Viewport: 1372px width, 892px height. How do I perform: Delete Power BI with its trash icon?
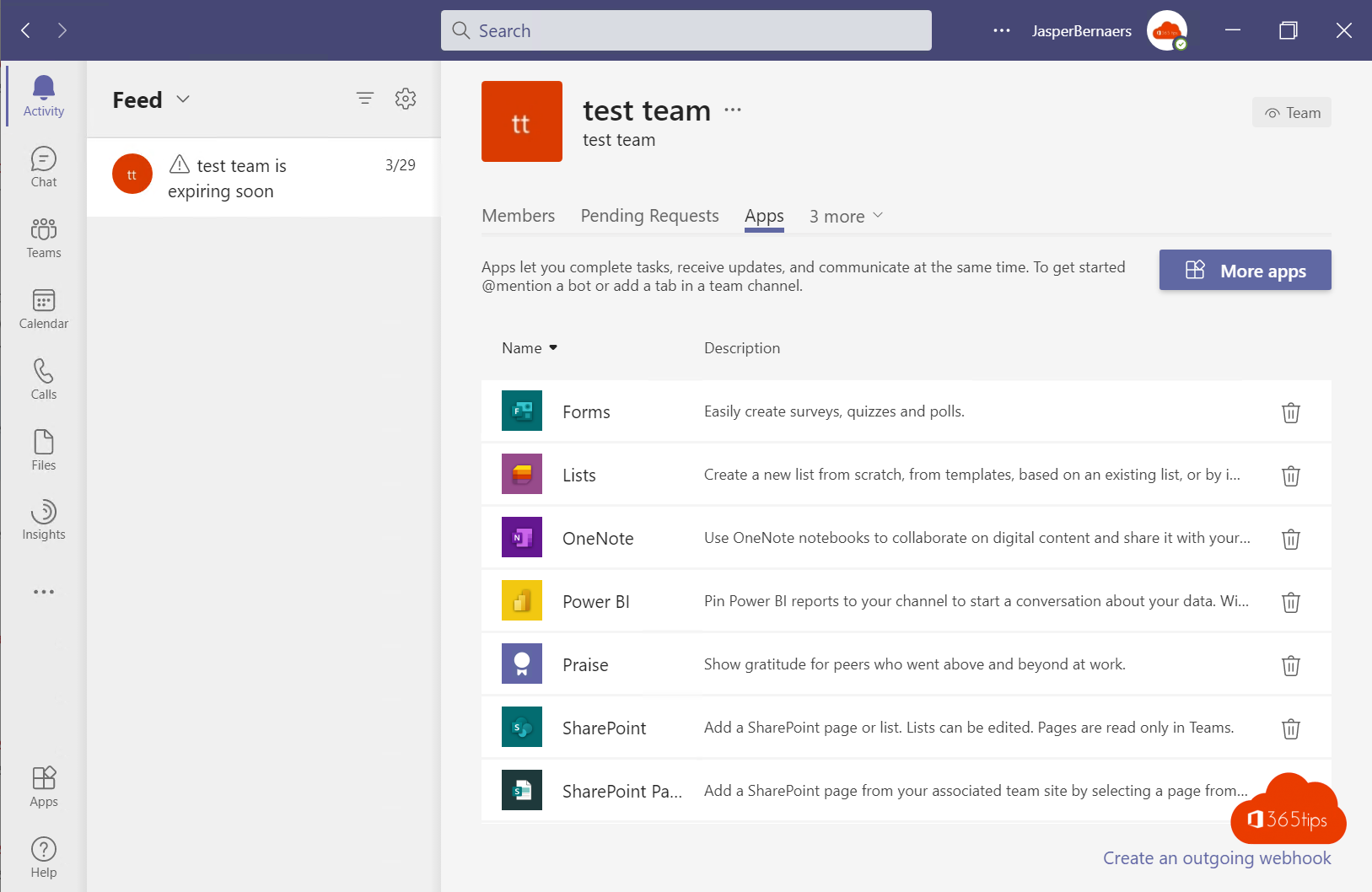pos(1291,602)
